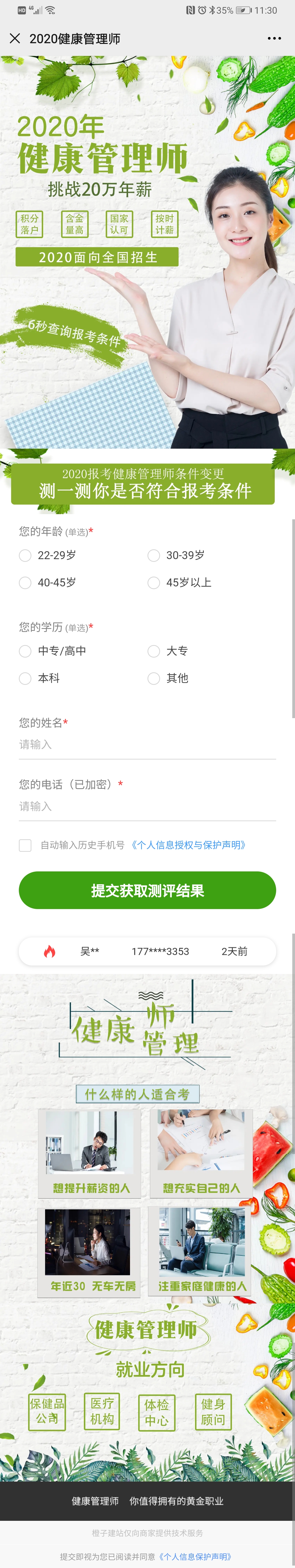Viewport: 295px width, 1568px height.
Task: Open 《个人信息授权与保护声明》 link
Action: click(x=188, y=845)
